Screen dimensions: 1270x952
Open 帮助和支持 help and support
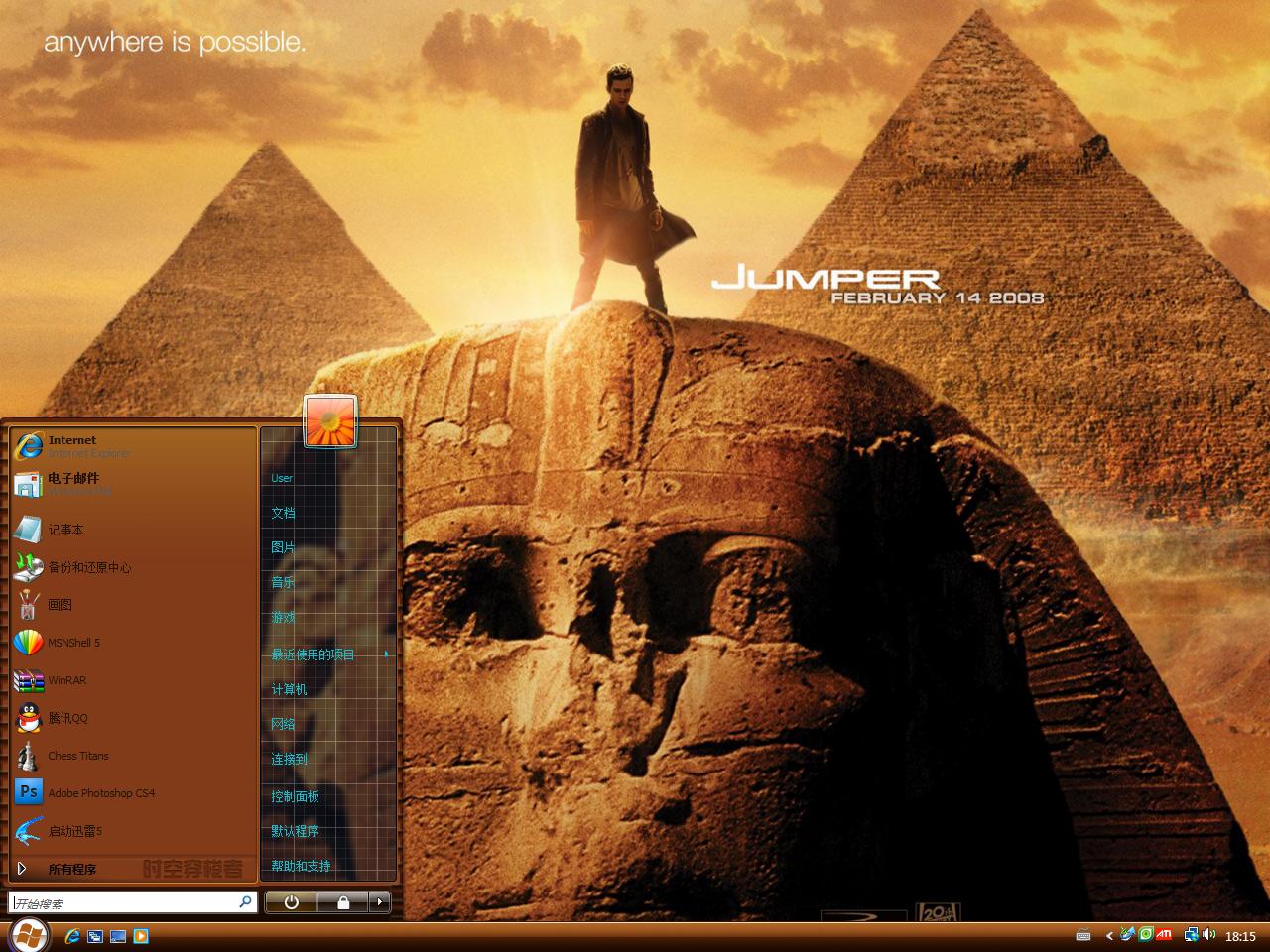point(328,866)
